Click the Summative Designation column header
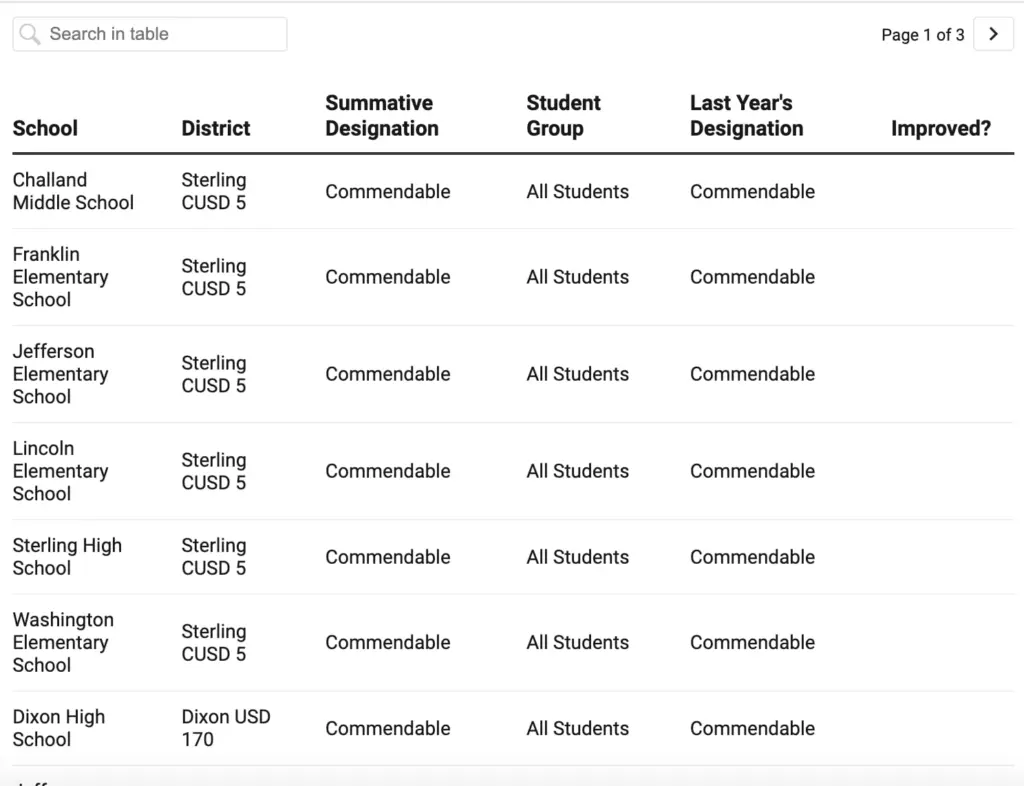The height and width of the screenshot is (786, 1024). (382, 116)
